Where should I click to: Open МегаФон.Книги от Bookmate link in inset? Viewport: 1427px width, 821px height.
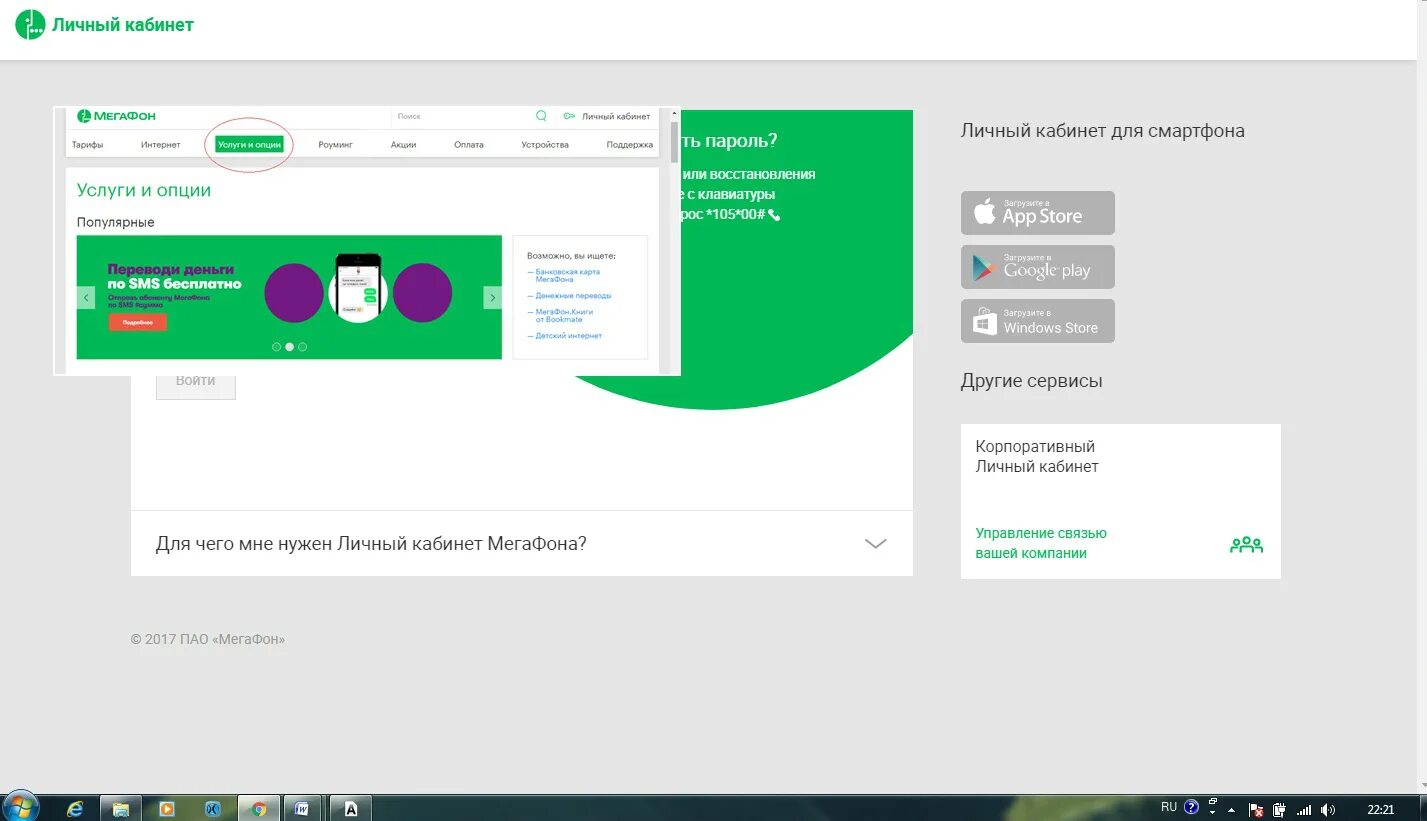(564, 315)
